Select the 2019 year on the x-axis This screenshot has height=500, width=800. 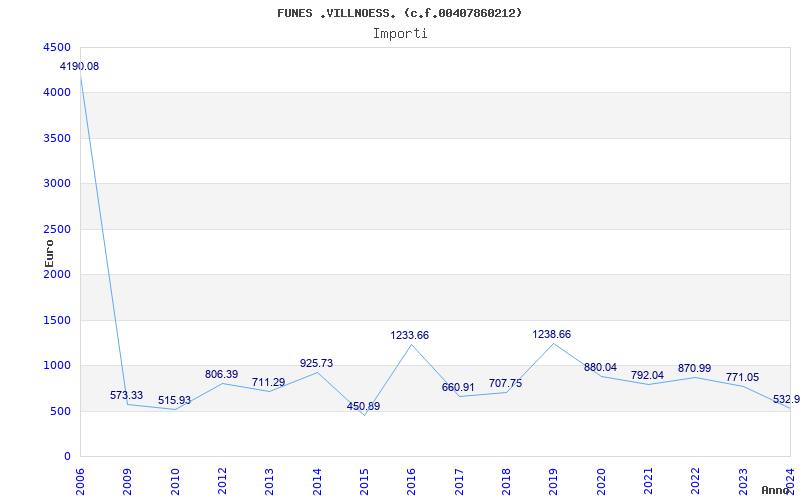pyautogui.click(x=553, y=480)
